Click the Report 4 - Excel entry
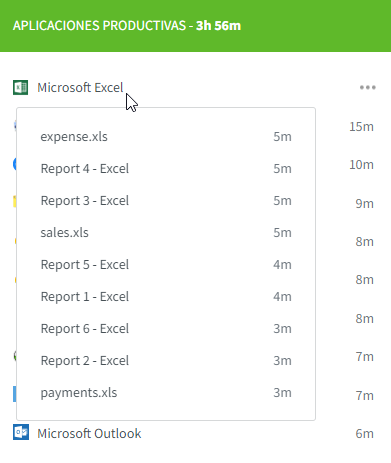 pos(85,169)
